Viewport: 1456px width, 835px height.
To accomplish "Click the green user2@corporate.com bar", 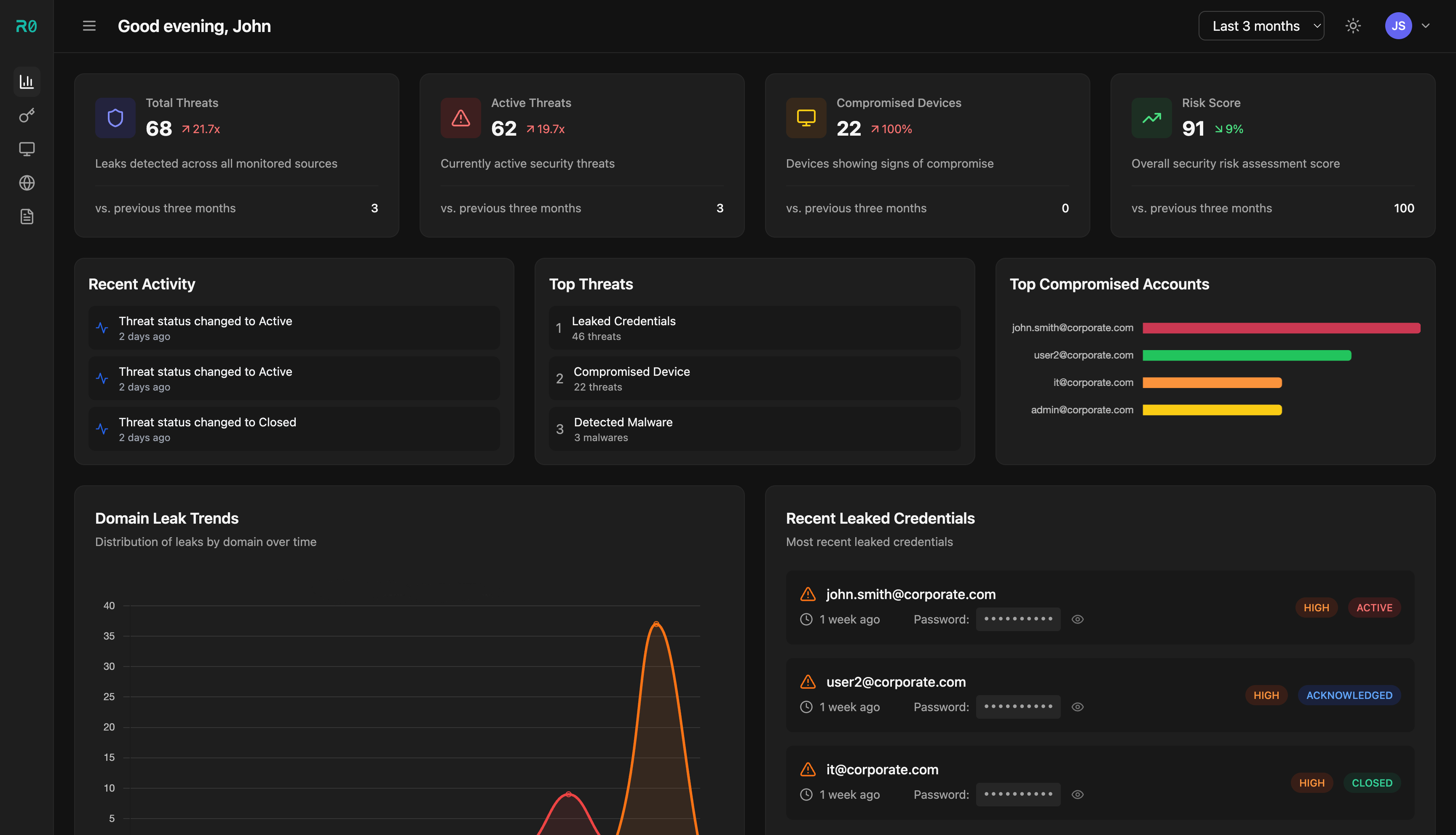I will [1247, 356].
